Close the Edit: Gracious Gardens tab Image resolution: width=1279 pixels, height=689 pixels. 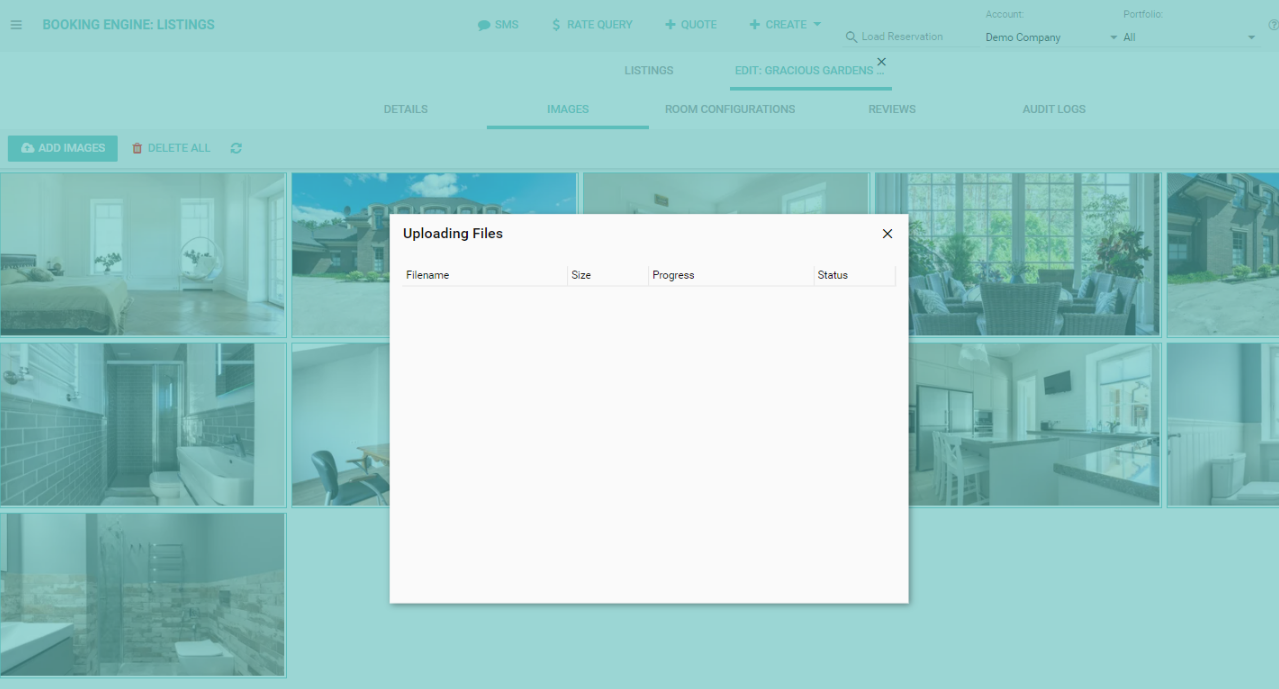(x=881, y=62)
